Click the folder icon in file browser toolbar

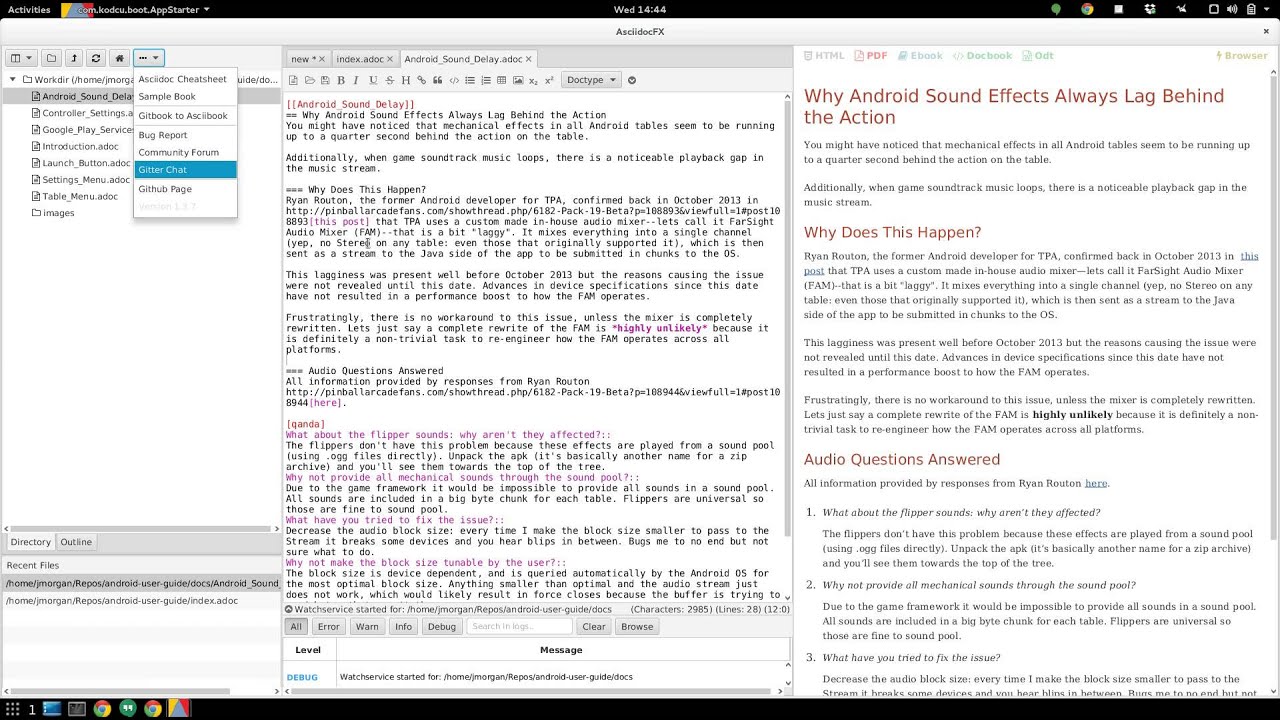51,58
